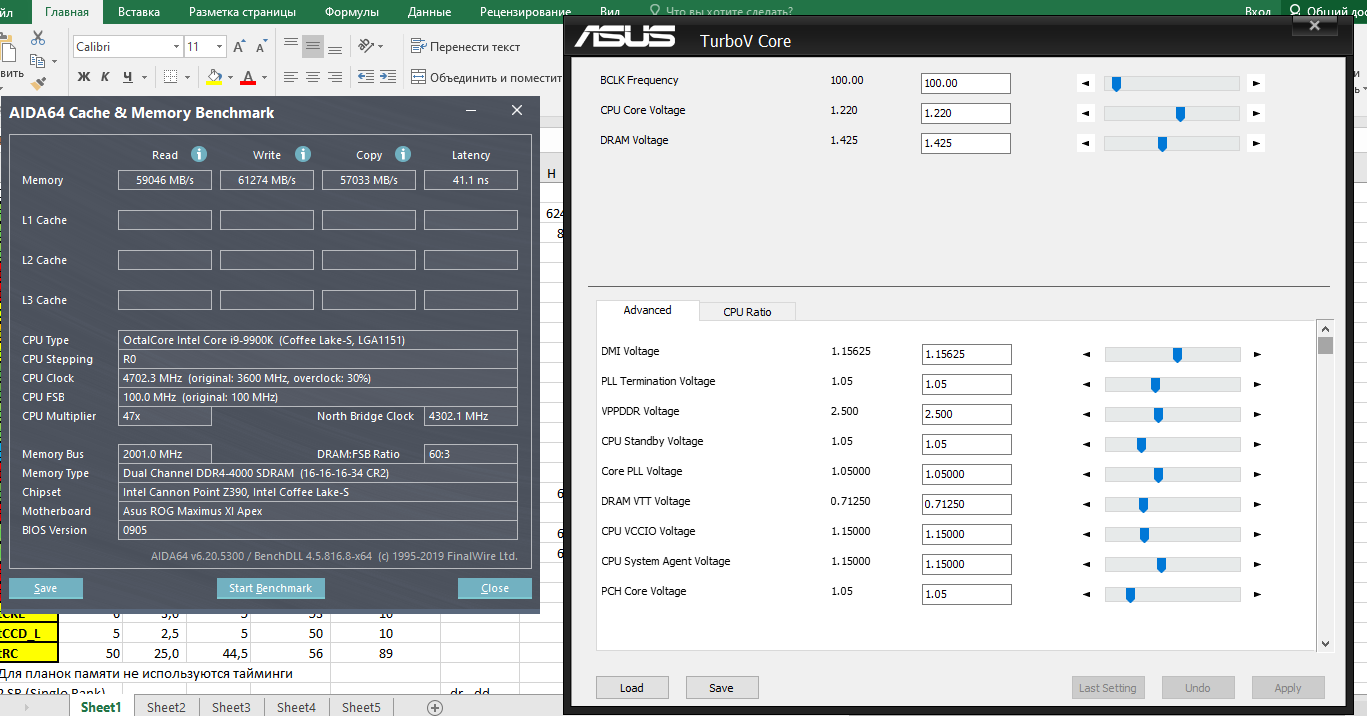
Task: Click CPU VCCIO Voltage input field
Action: coord(966,534)
